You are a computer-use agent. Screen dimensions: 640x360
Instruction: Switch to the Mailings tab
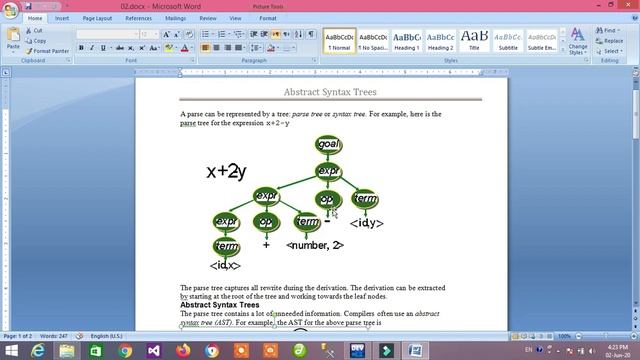pyautogui.click(x=176, y=18)
